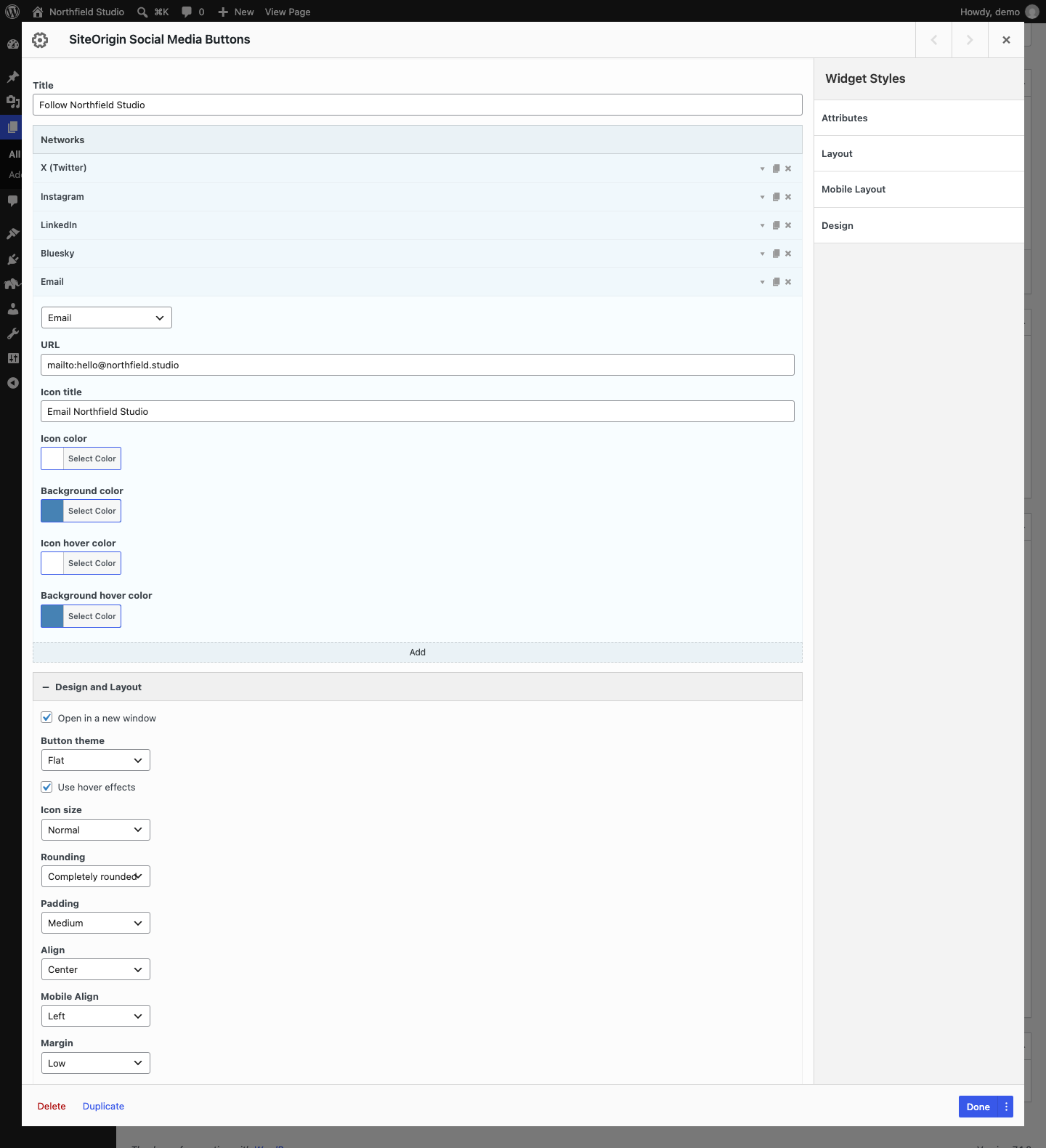
Task: Go to previous widget arrow
Action: click(x=933, y=40)
